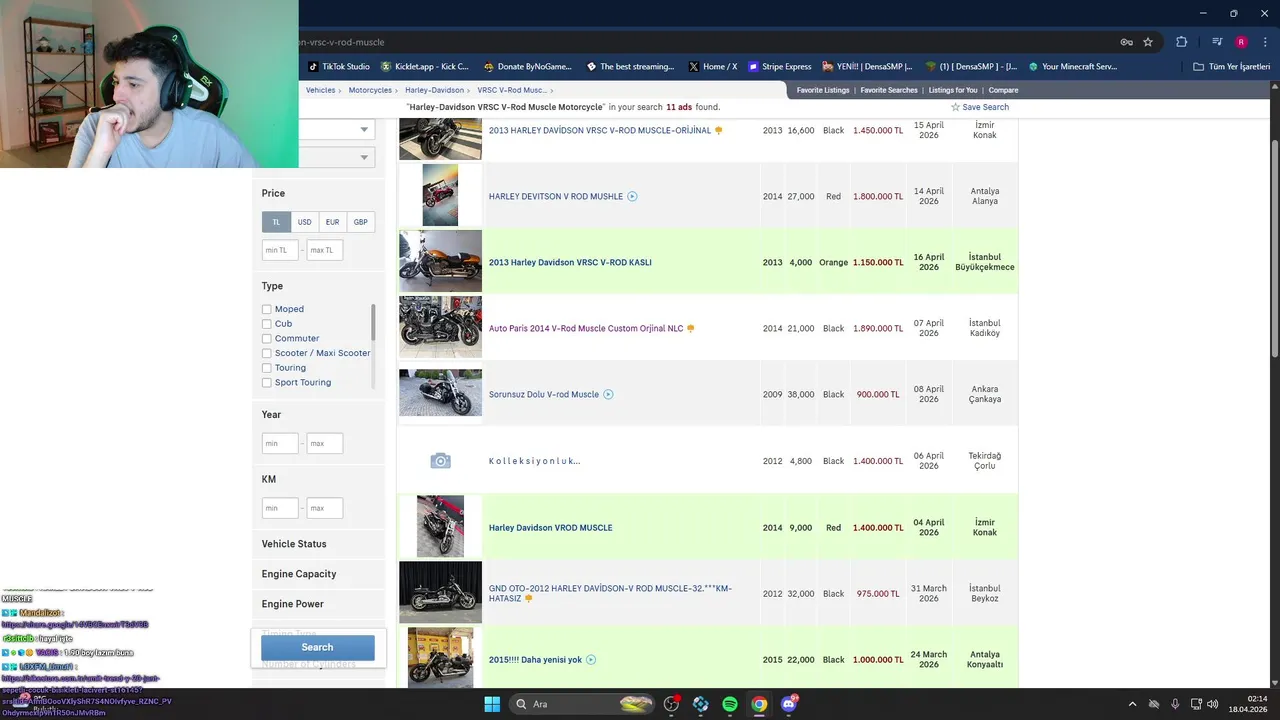Screen dimensions: 1280x720
Task: Open the media control playlist icon
Action: pos(1217,42)
